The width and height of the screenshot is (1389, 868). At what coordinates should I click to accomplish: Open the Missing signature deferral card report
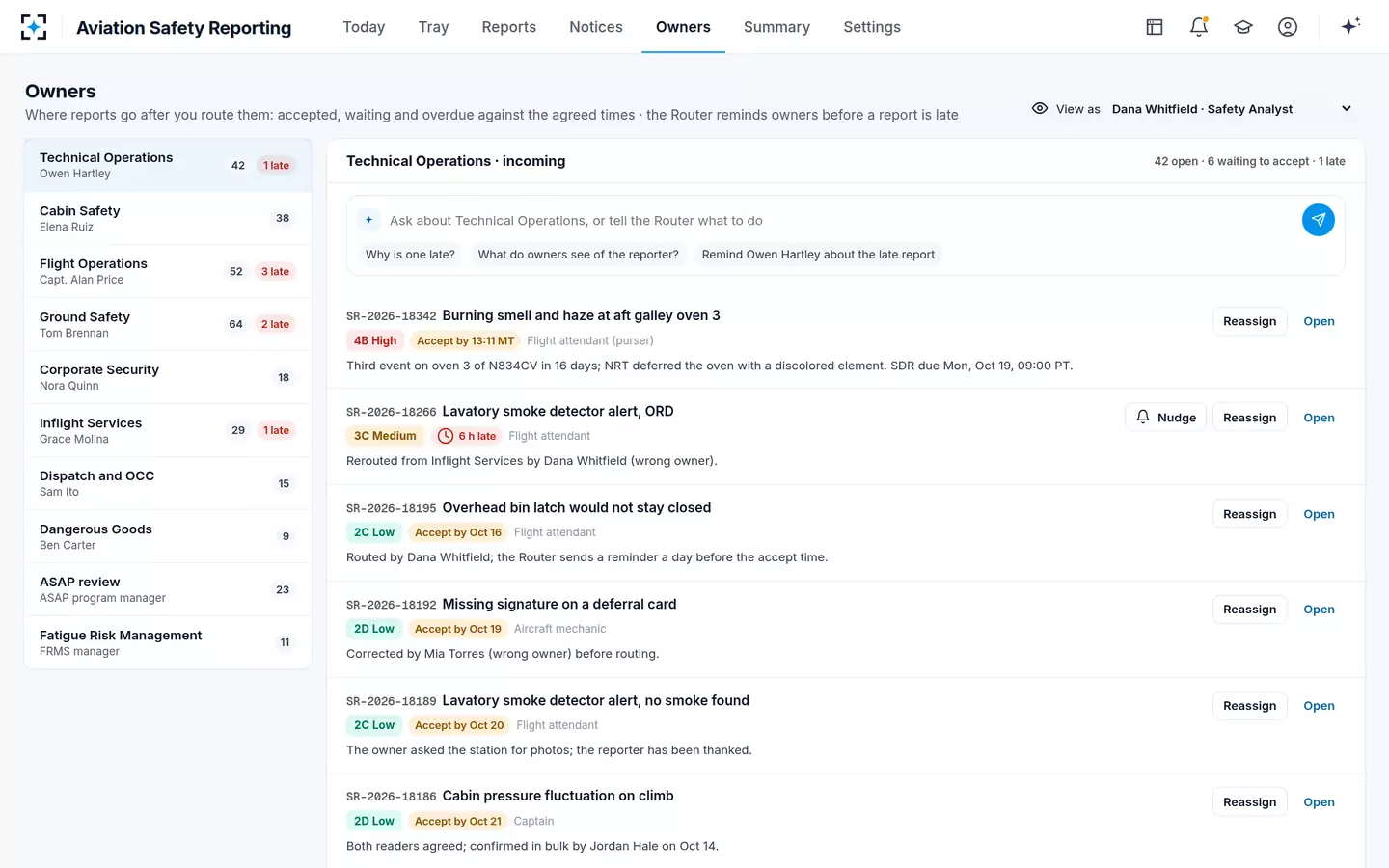coord(1319,610)
